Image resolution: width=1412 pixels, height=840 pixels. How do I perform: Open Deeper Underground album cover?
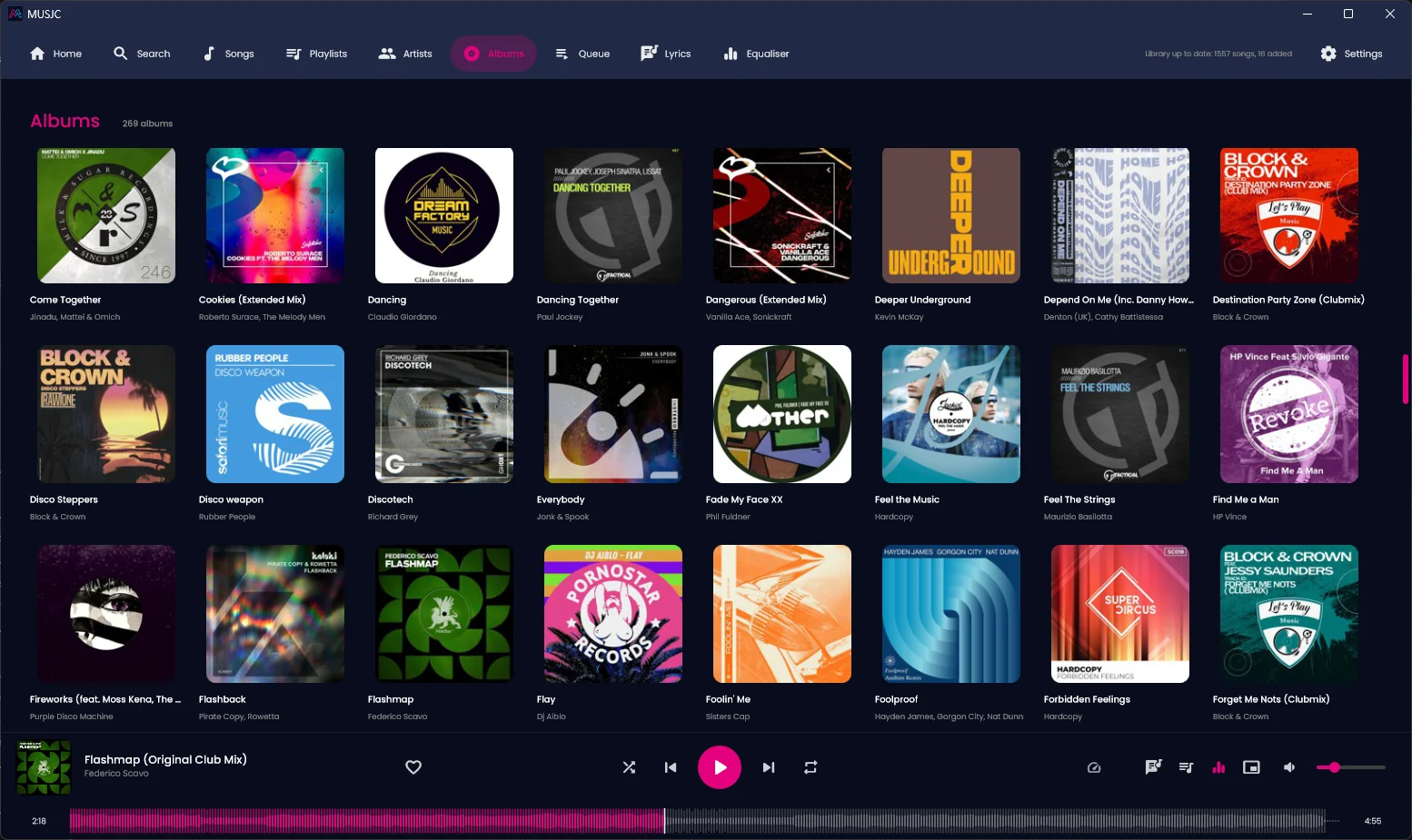point(951,215)
